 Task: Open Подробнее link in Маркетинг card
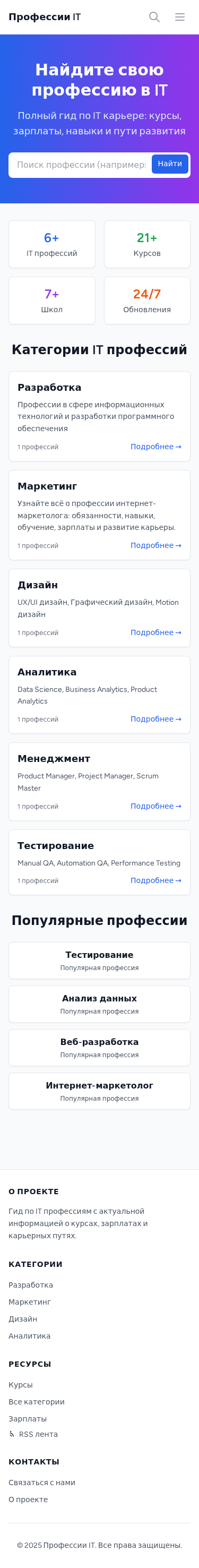(x=156, y=545)
